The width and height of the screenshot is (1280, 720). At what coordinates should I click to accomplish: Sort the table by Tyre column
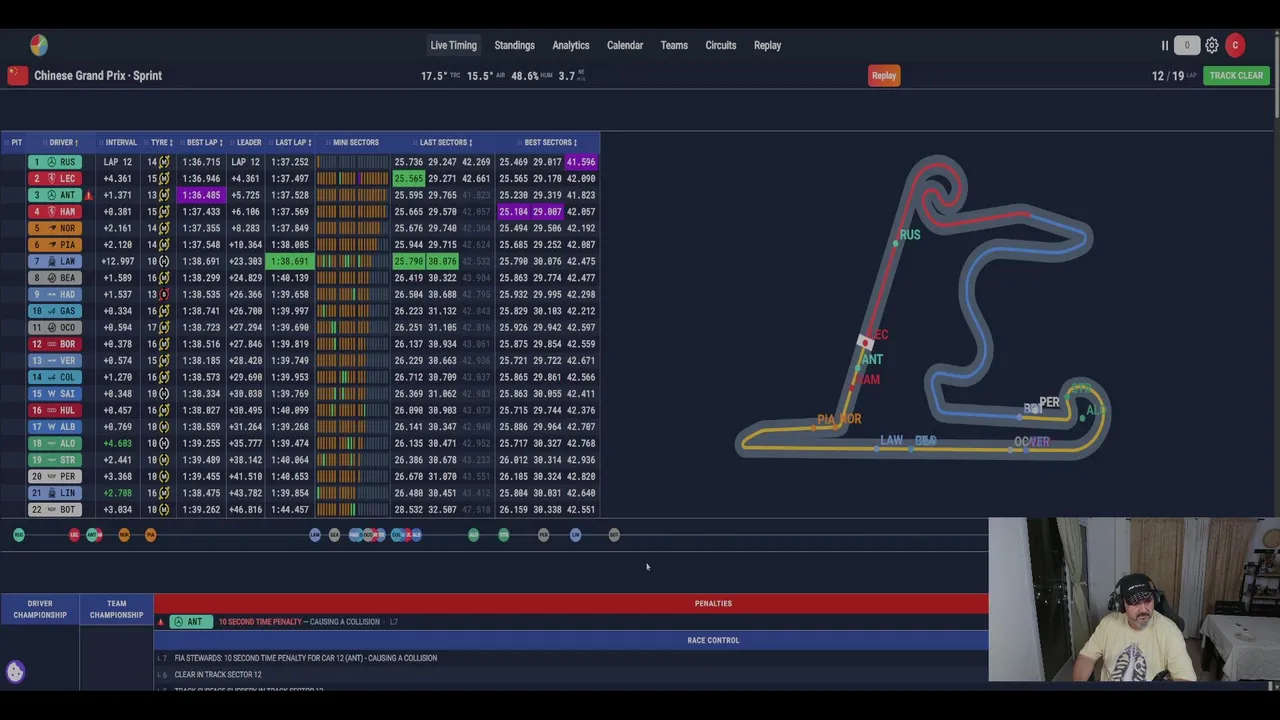coord(161,142)
